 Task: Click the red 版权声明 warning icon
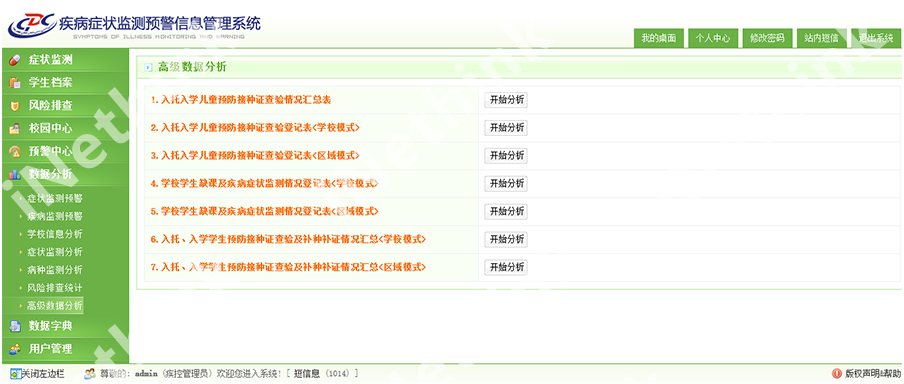click(837, 374)
